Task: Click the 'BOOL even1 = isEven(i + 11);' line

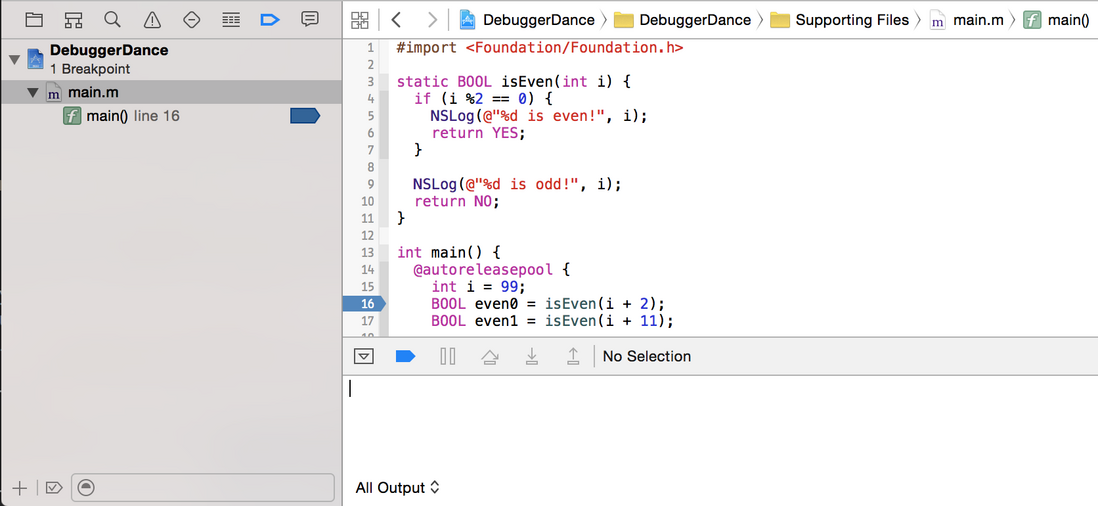Action: pos(552,321)
